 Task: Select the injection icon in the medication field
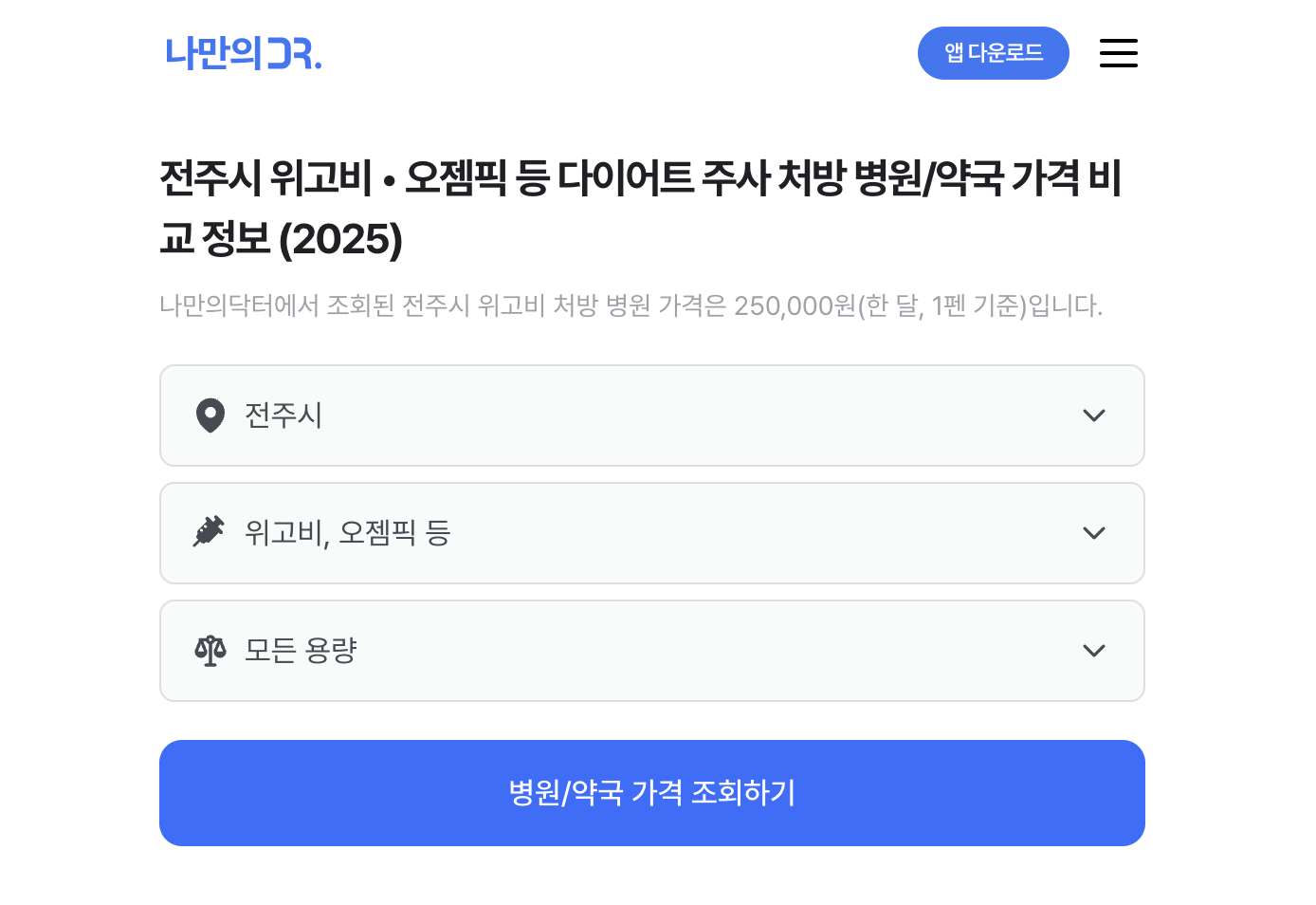(x=210, y=531)
